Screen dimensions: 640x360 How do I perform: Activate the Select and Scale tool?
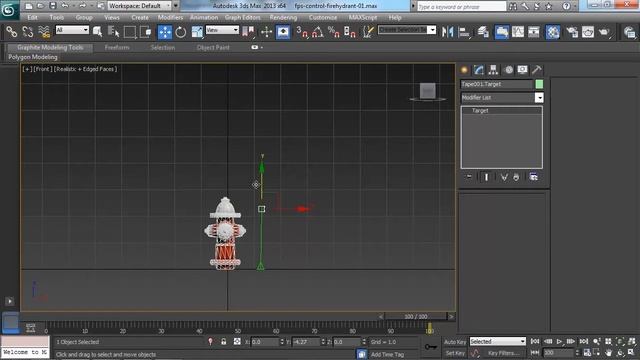coord(197,31)
